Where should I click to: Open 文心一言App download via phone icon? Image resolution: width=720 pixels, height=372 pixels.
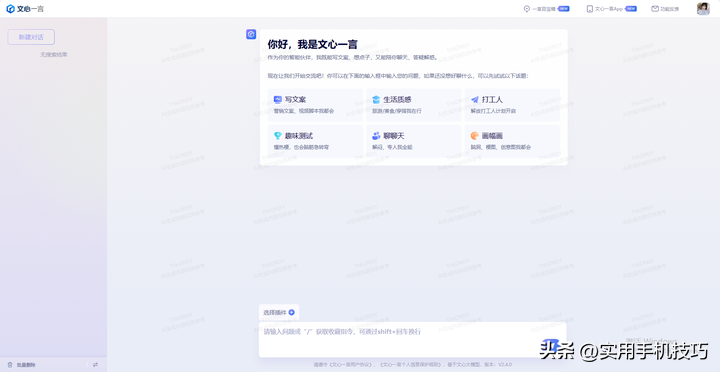pyautogui.click(x=590, y=9)
